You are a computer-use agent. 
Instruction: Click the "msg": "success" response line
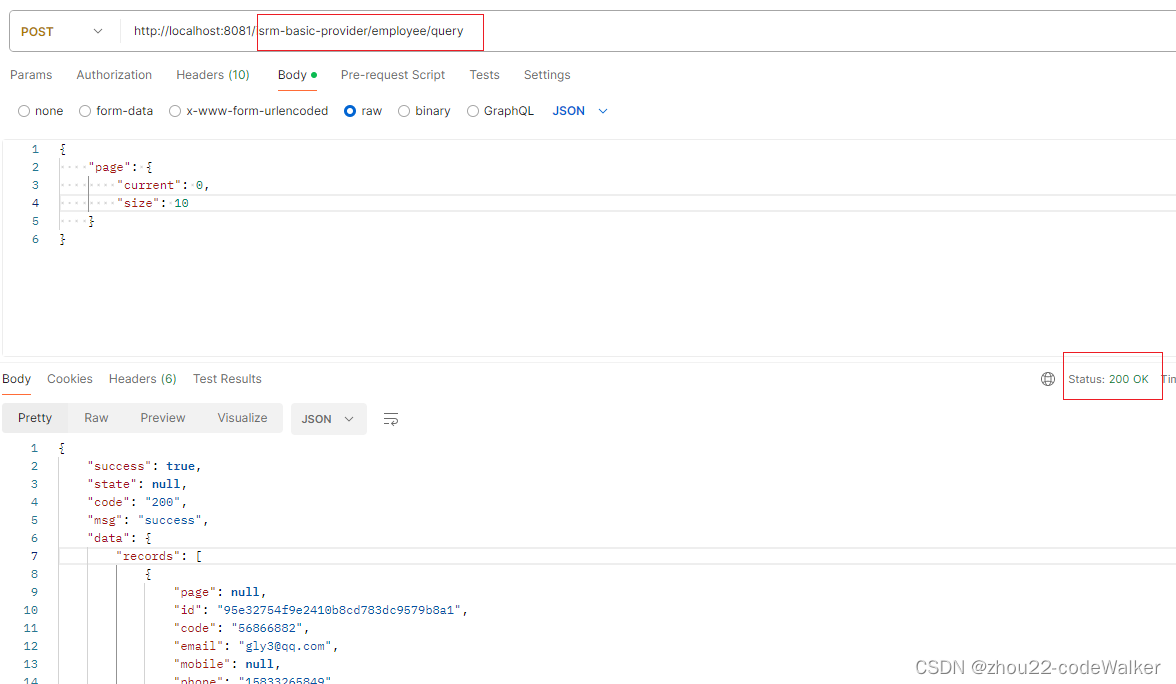[x=148, y=520]
